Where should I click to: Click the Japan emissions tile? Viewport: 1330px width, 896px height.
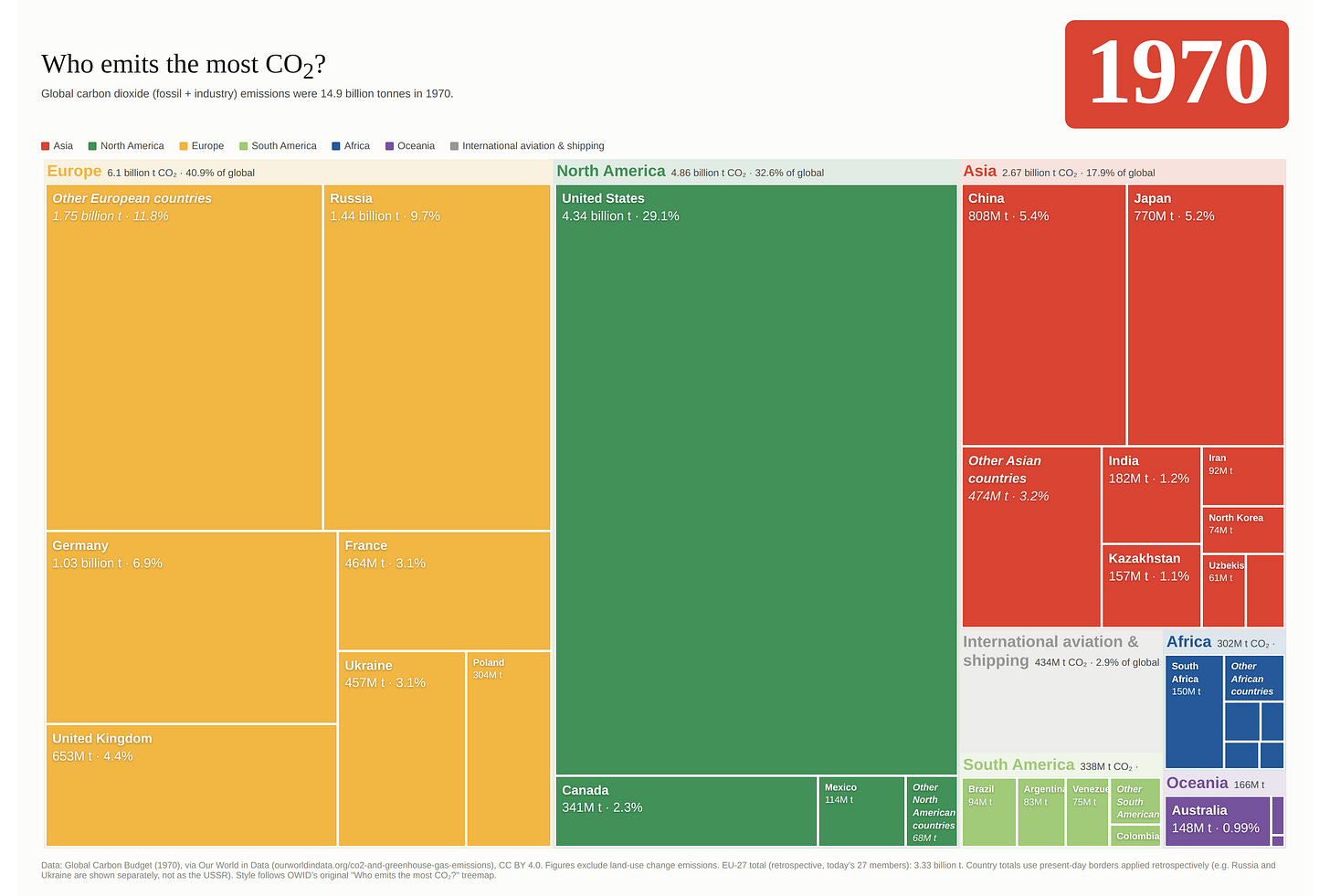(x=1206, y=315)
